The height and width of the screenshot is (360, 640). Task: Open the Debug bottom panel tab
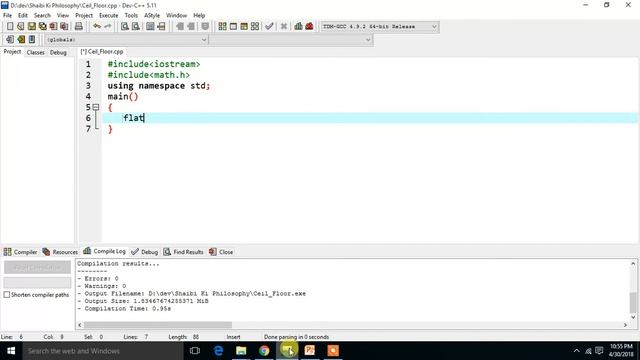click(144, 252)
